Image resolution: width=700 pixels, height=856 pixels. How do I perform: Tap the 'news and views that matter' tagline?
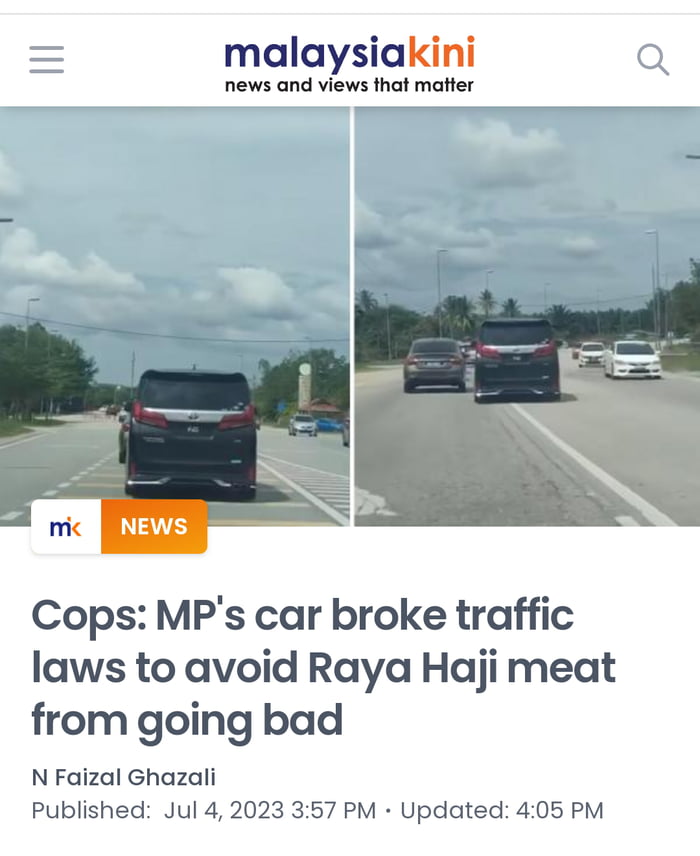[349, 85]
